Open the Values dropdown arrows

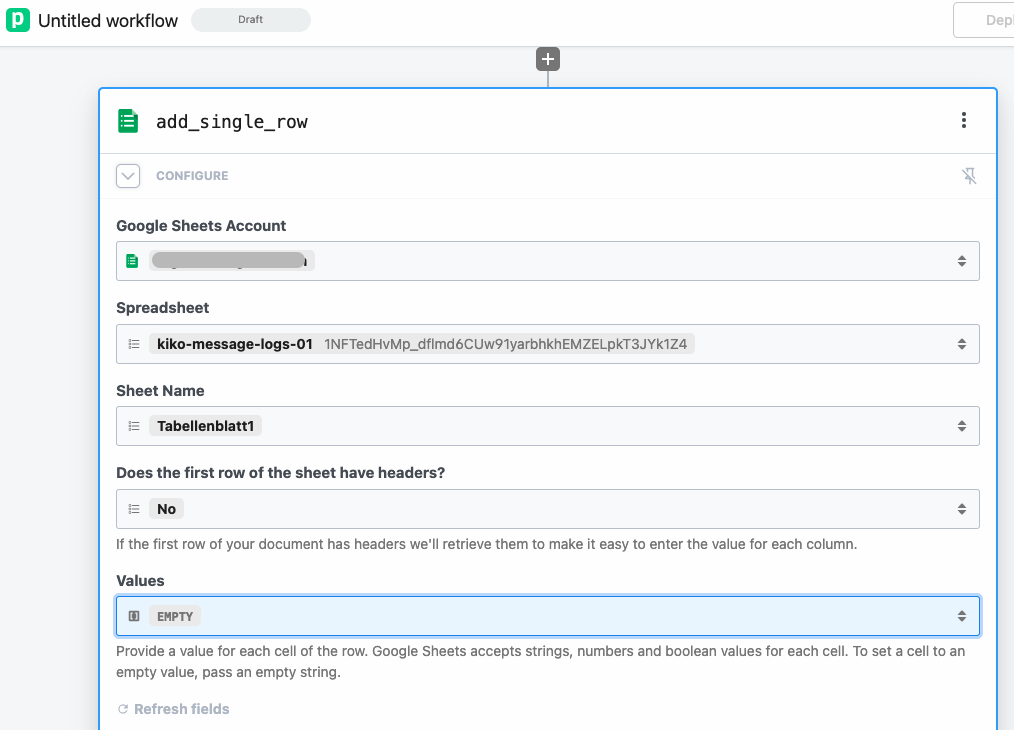click(x=962, y=616)
